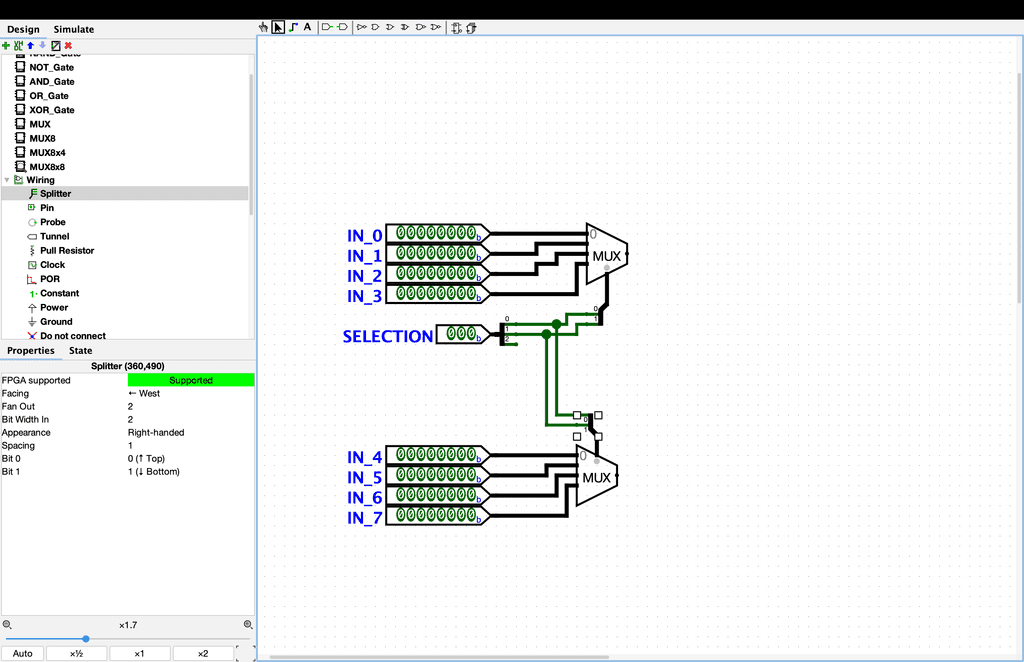Collapse the Wiring library folder
Screen dimensions: 1024x662
(x=7, y=180)
